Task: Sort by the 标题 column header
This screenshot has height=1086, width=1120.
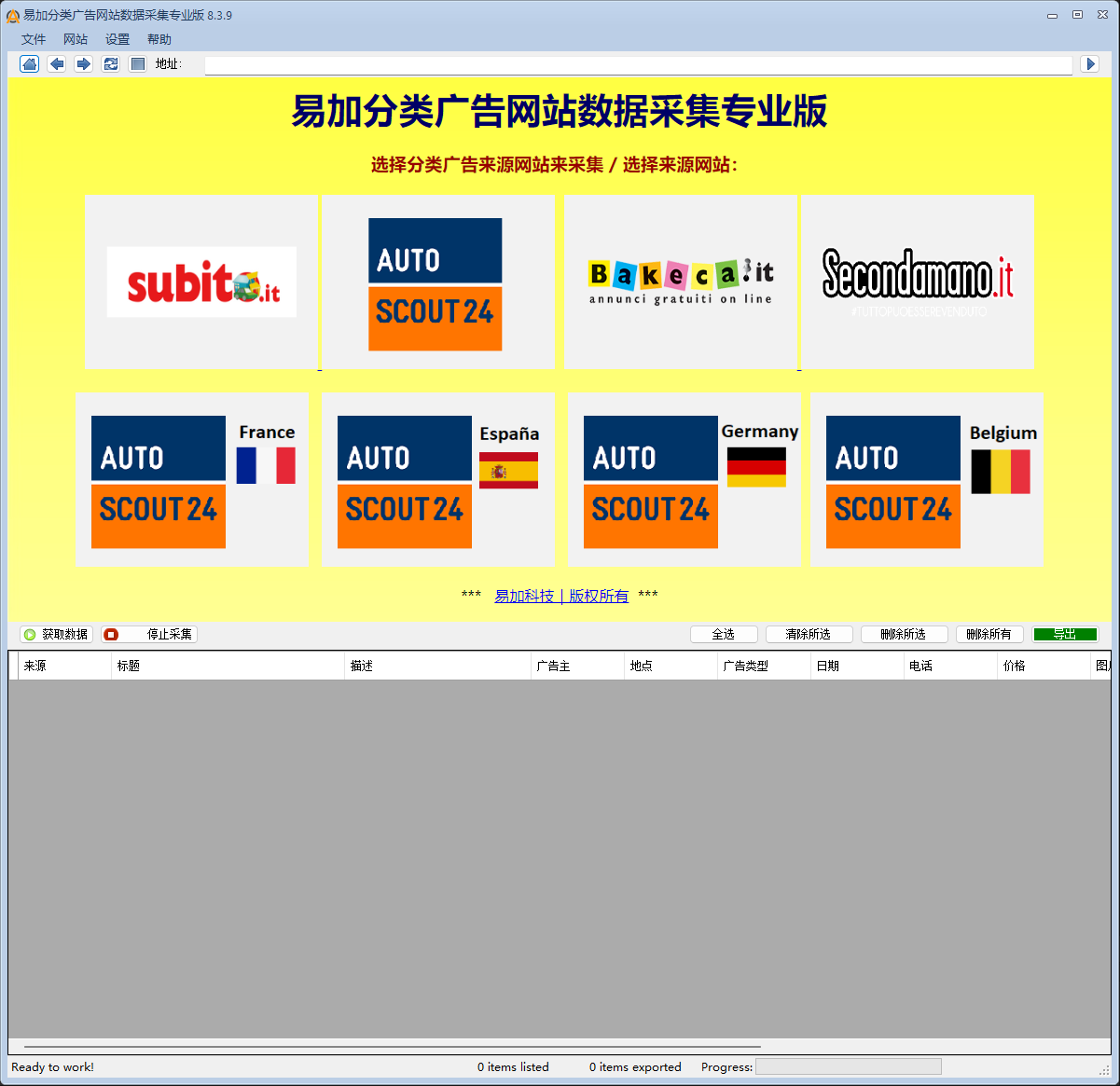Action: [228, 666]
